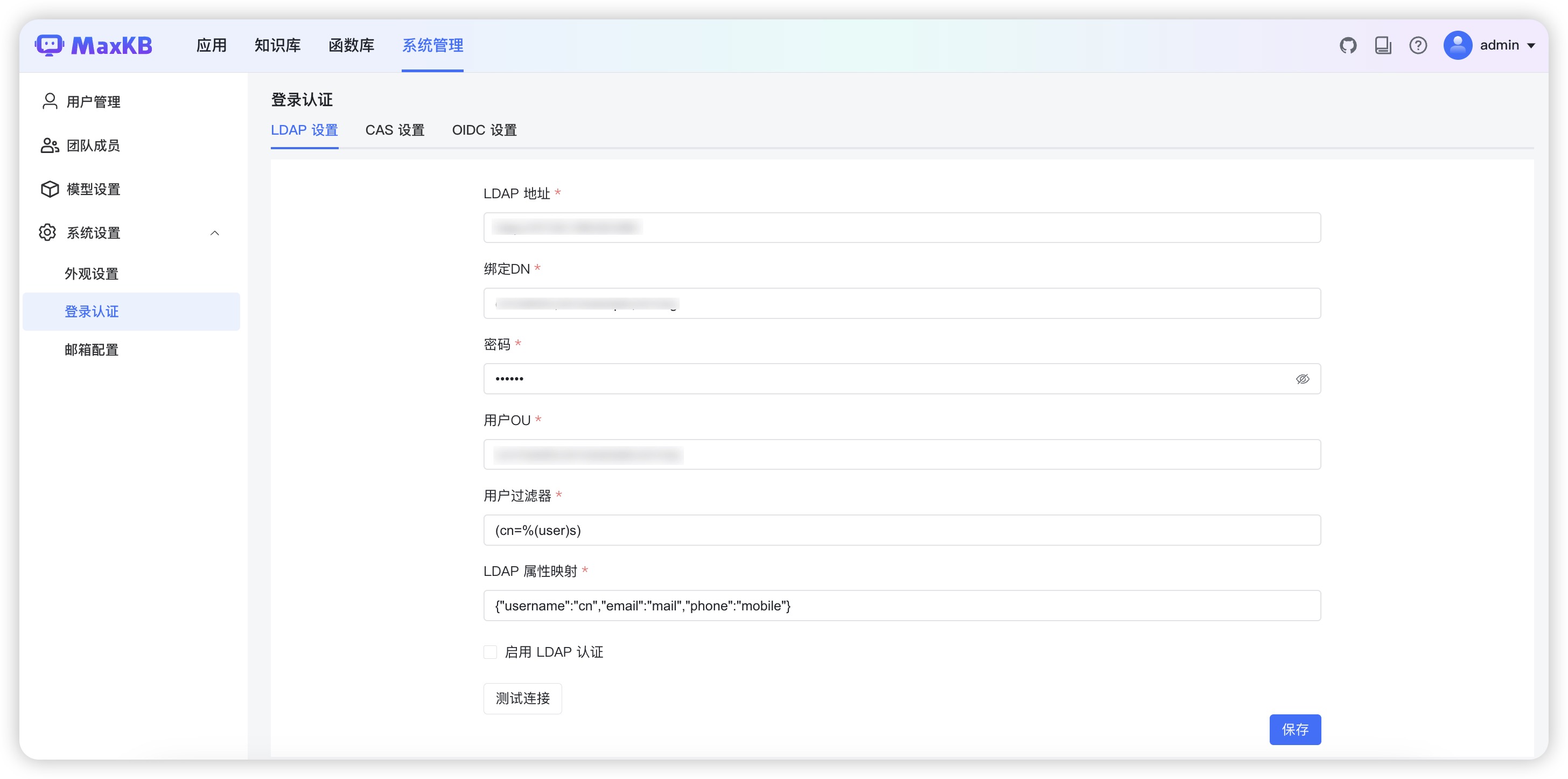This screenshot has height=779, width=1568.
Task: Select the LDAP 设置 tab
Action: 304,130
